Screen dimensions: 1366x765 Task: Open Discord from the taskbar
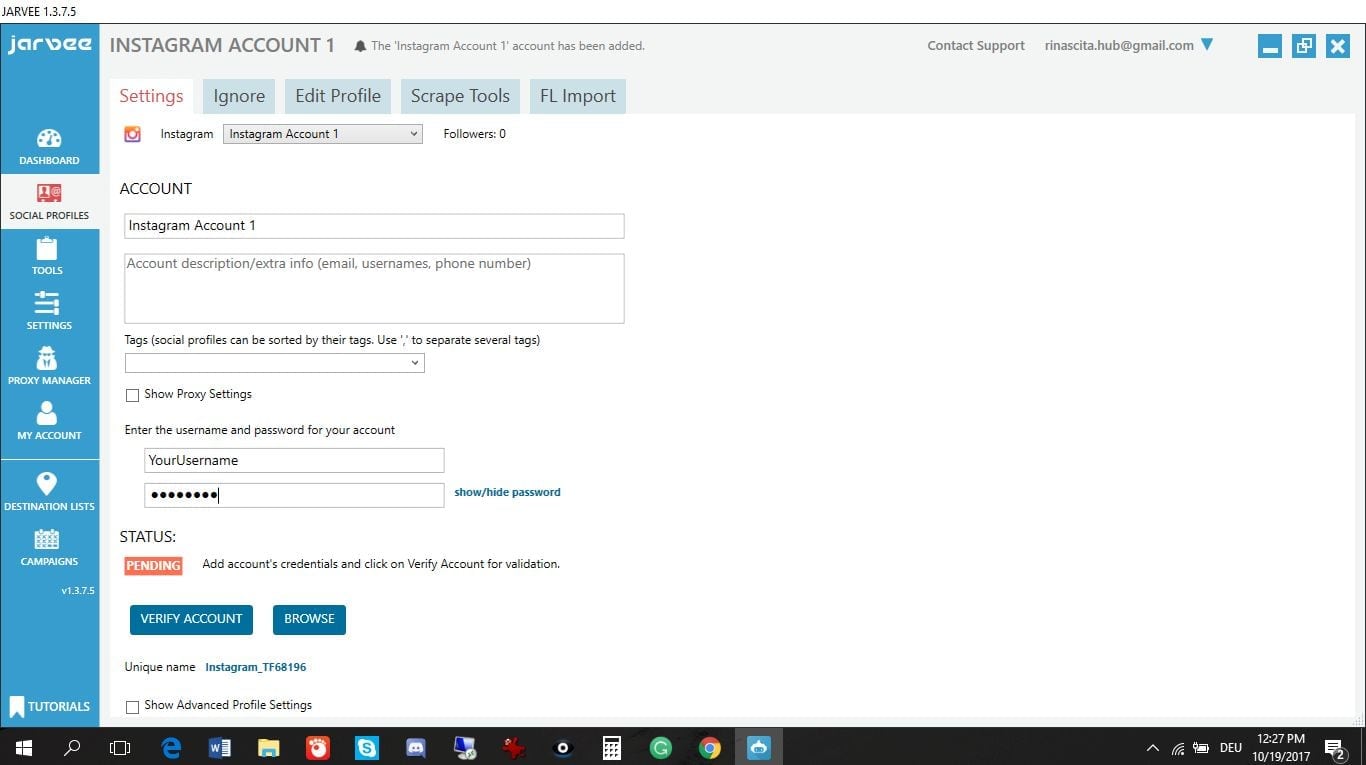point(416,747)
